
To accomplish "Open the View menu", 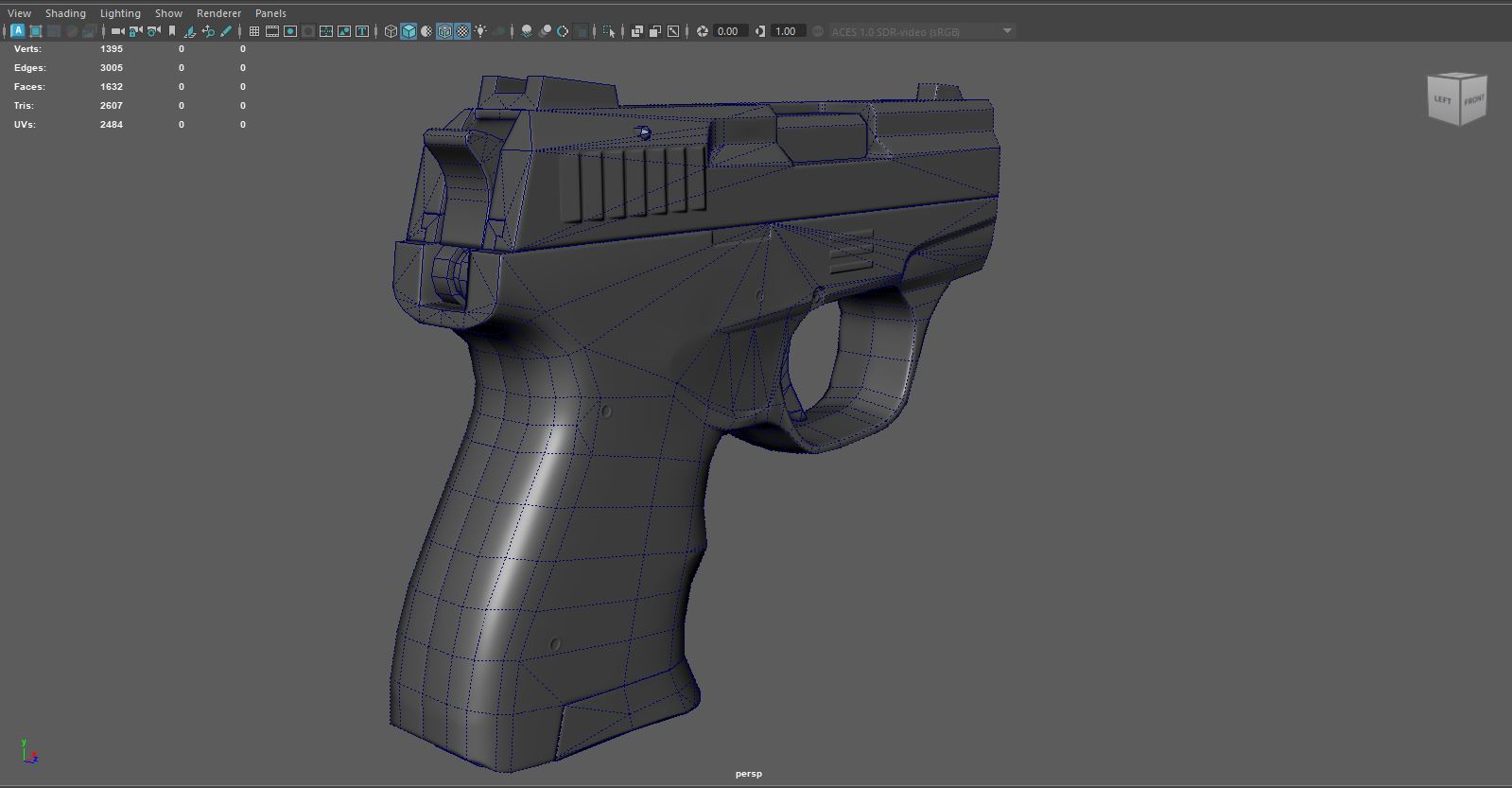I will coord(19,13).
